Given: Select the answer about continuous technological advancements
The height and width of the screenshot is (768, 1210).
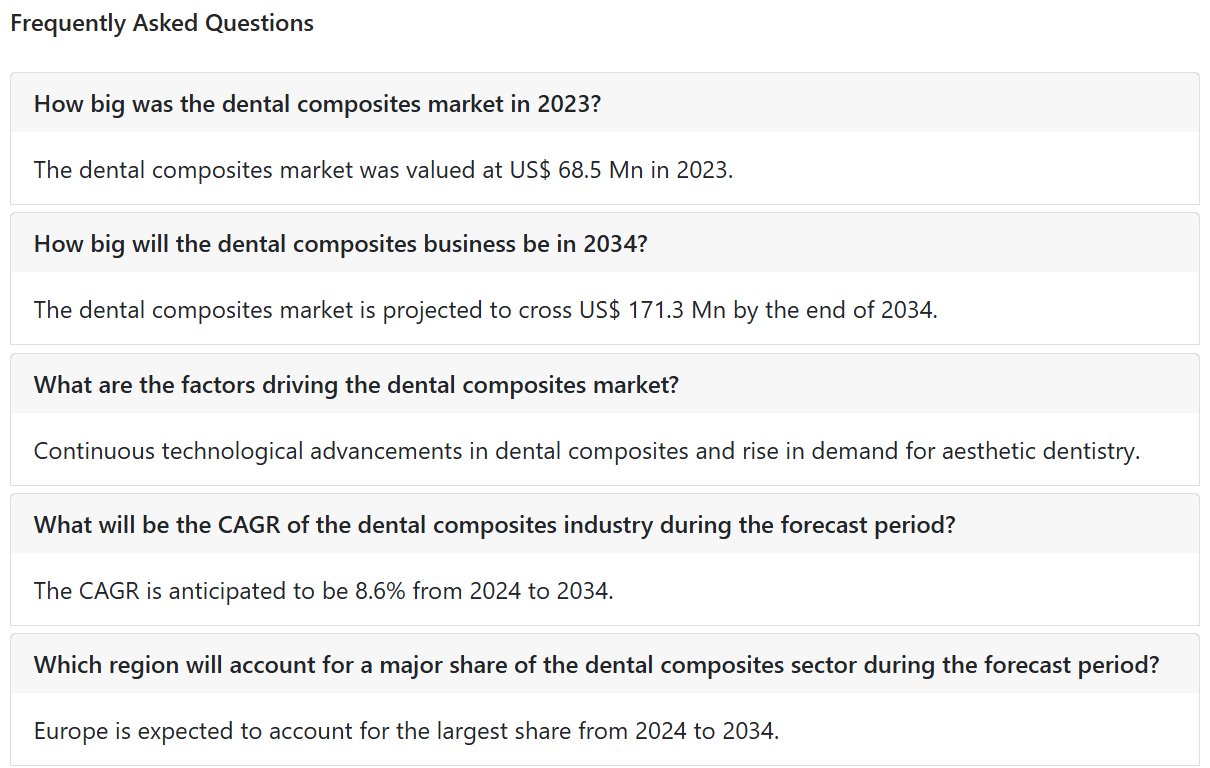Looking at the screenshot, I should tap(587, 451).
